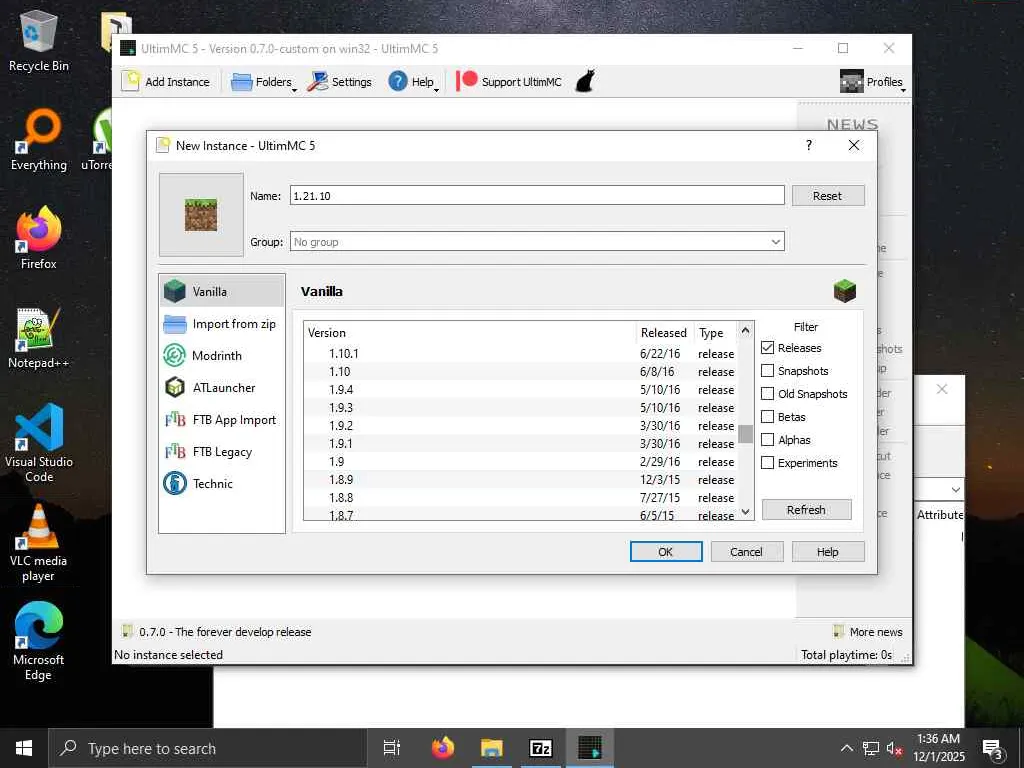Screen dimensions: 1024x768
Task: Select FTB App Import page
Action: coord(222,419)
